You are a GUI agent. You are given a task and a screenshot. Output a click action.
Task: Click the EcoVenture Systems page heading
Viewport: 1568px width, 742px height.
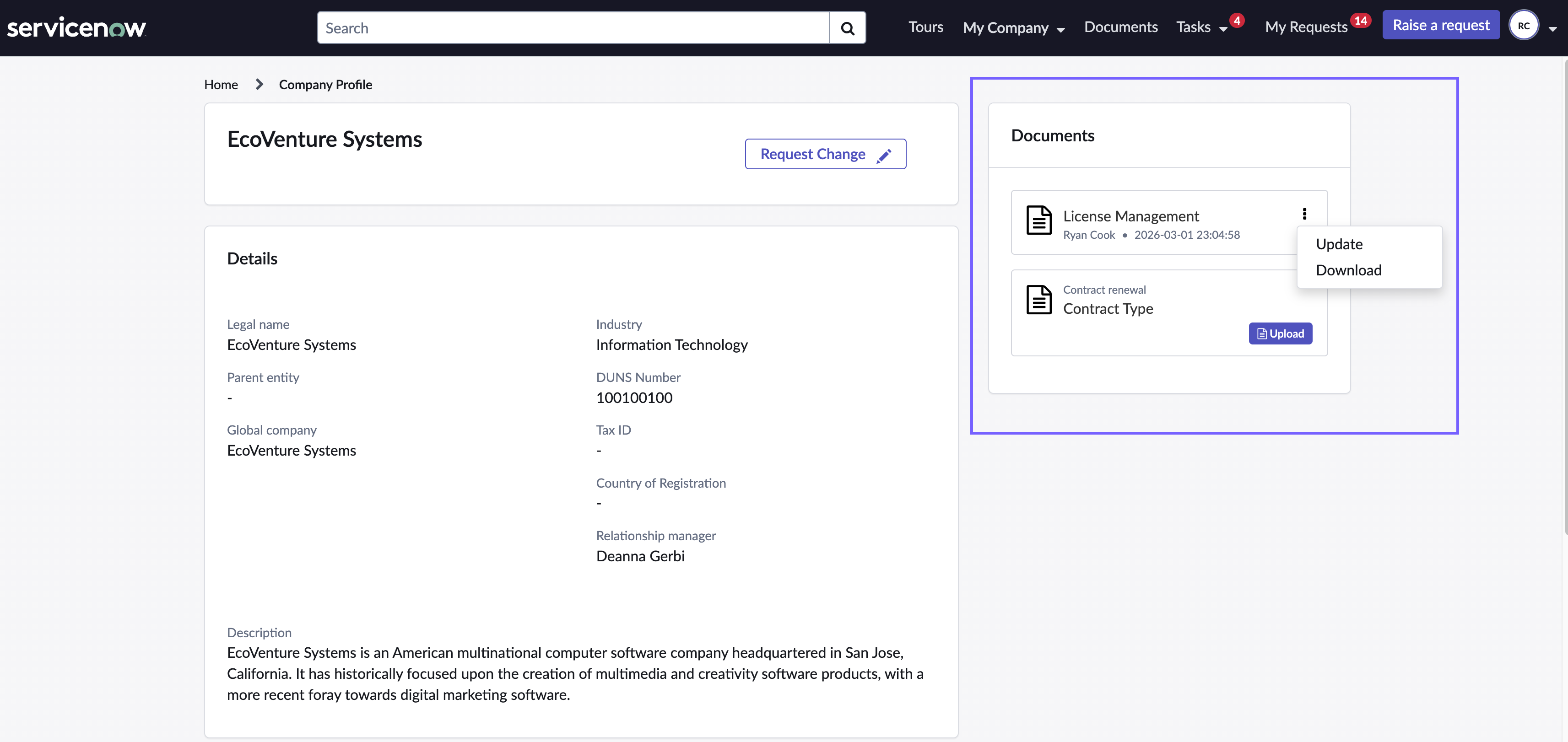pyautogui.click(x=324, y=139)
